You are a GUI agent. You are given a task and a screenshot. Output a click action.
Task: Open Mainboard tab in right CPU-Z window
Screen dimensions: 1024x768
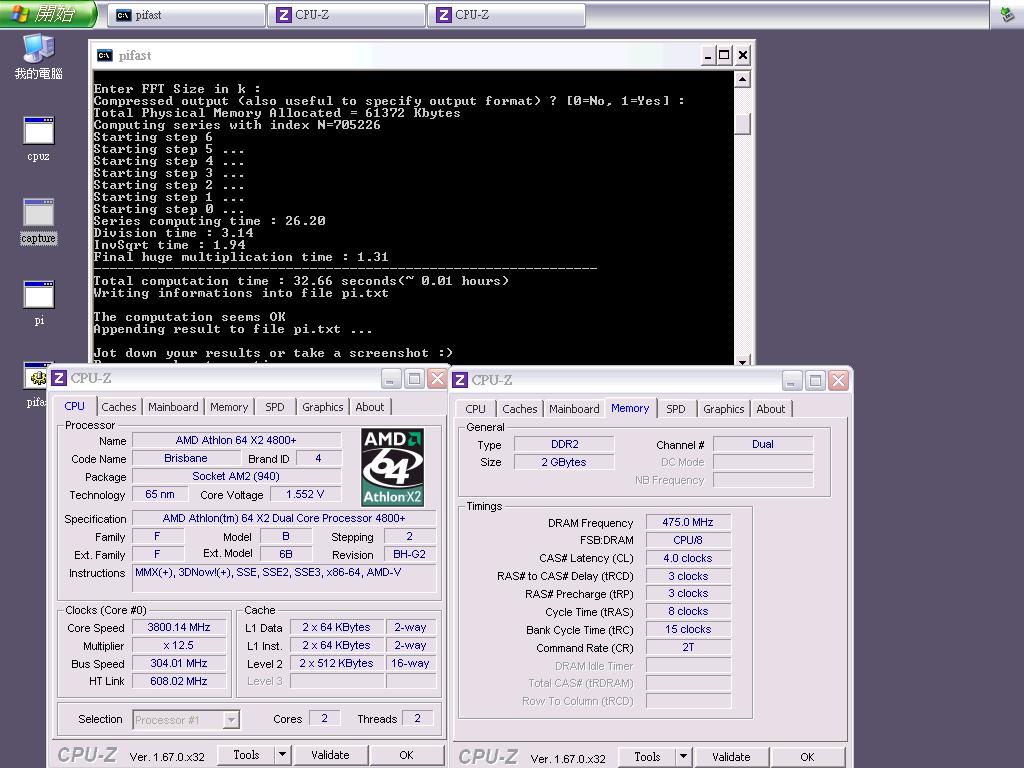click(574, 409)
